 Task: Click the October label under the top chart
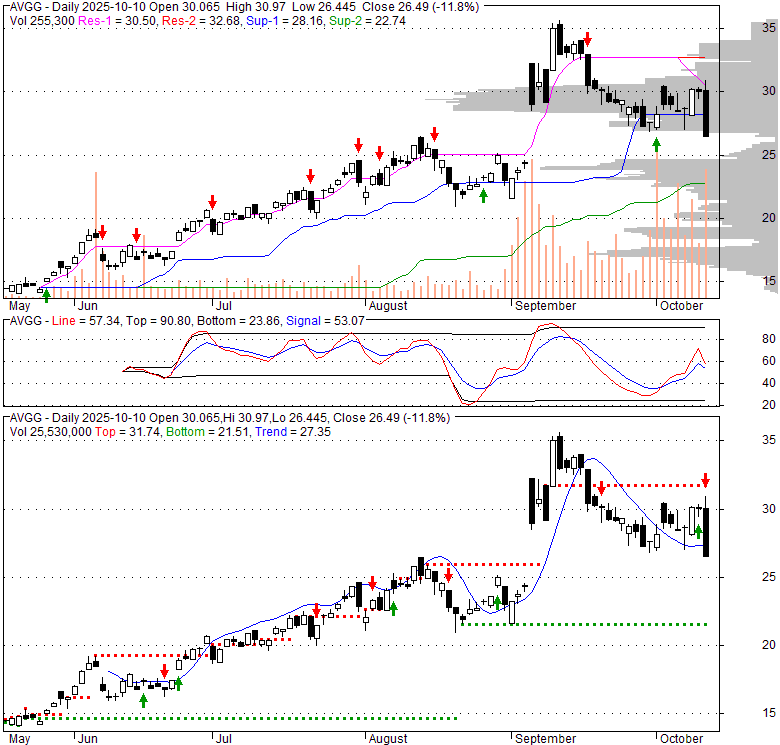682,306
